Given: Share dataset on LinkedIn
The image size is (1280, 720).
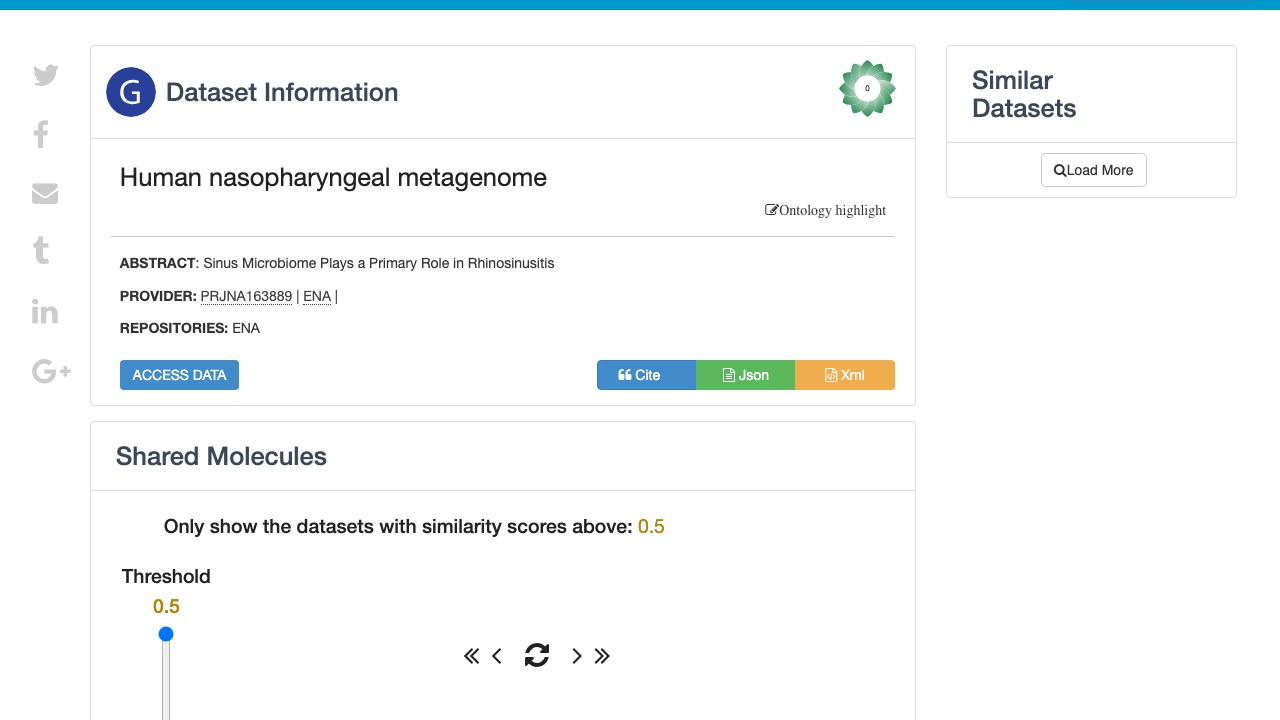Looking at the screenshot, I should point(45,311).
